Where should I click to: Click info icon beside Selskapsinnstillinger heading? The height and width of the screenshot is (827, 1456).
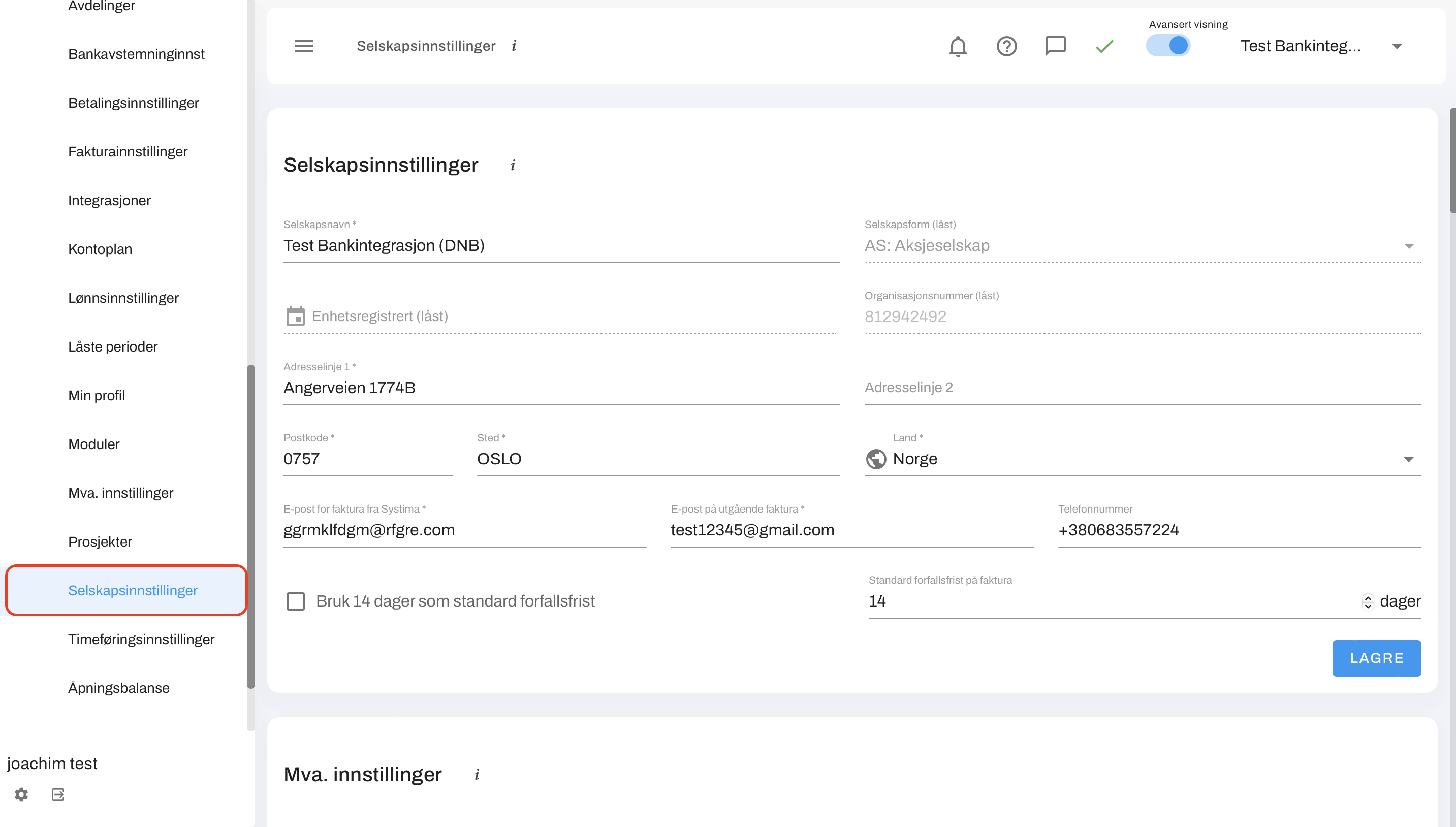click(x=513, y=165)
